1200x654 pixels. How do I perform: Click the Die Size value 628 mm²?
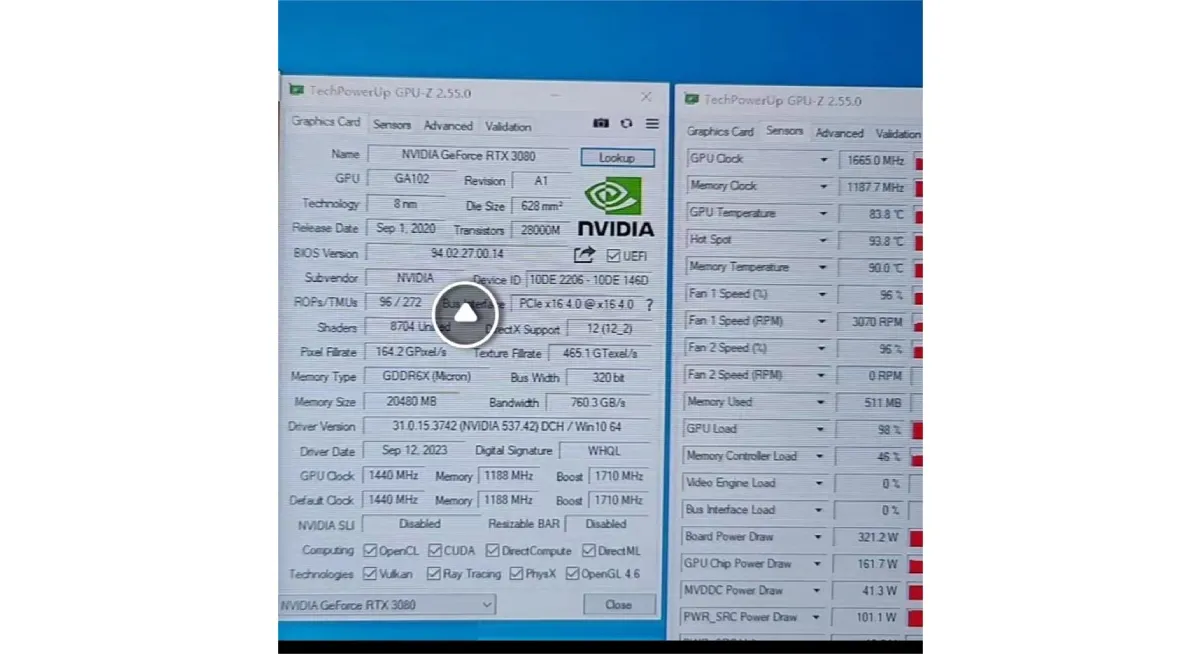pyautogui.click(x=541, y=205)
